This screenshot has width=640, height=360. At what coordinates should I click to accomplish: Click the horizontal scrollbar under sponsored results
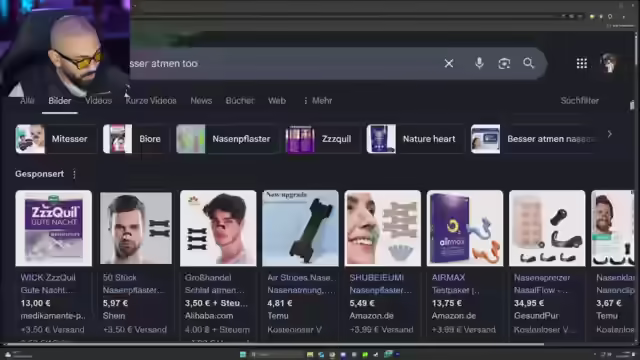pyautogui.click(x=273, y=344)
